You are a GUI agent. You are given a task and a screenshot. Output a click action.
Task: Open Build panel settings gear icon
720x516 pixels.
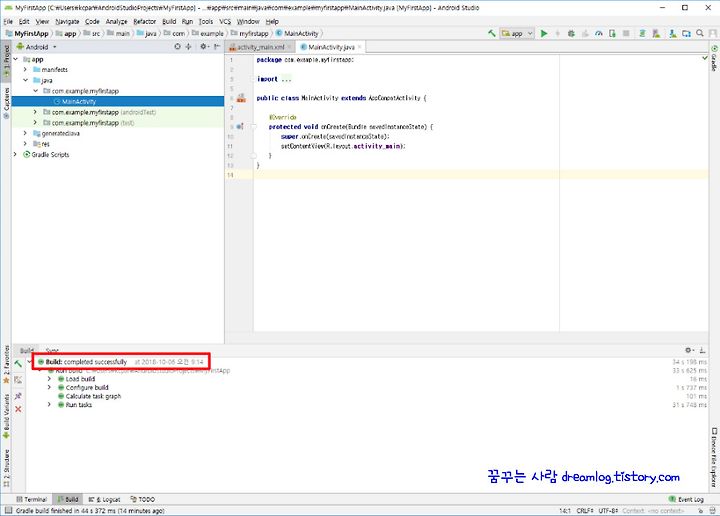click(689, 350)
